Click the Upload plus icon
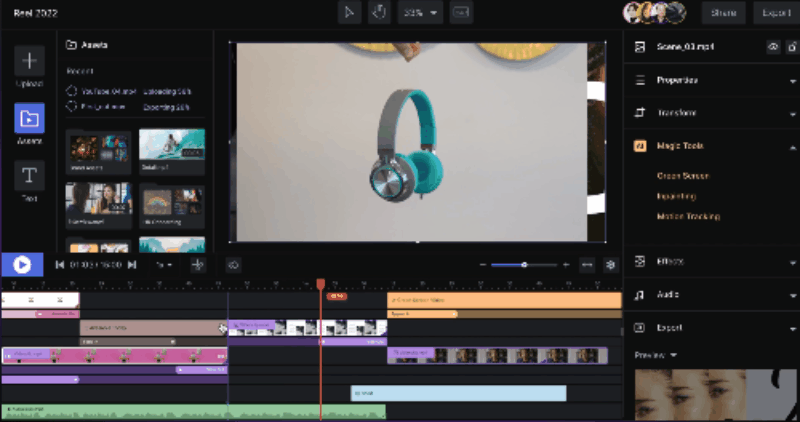Image resolution: width=800 pixels, height=422 pixels. coord(29,61)
